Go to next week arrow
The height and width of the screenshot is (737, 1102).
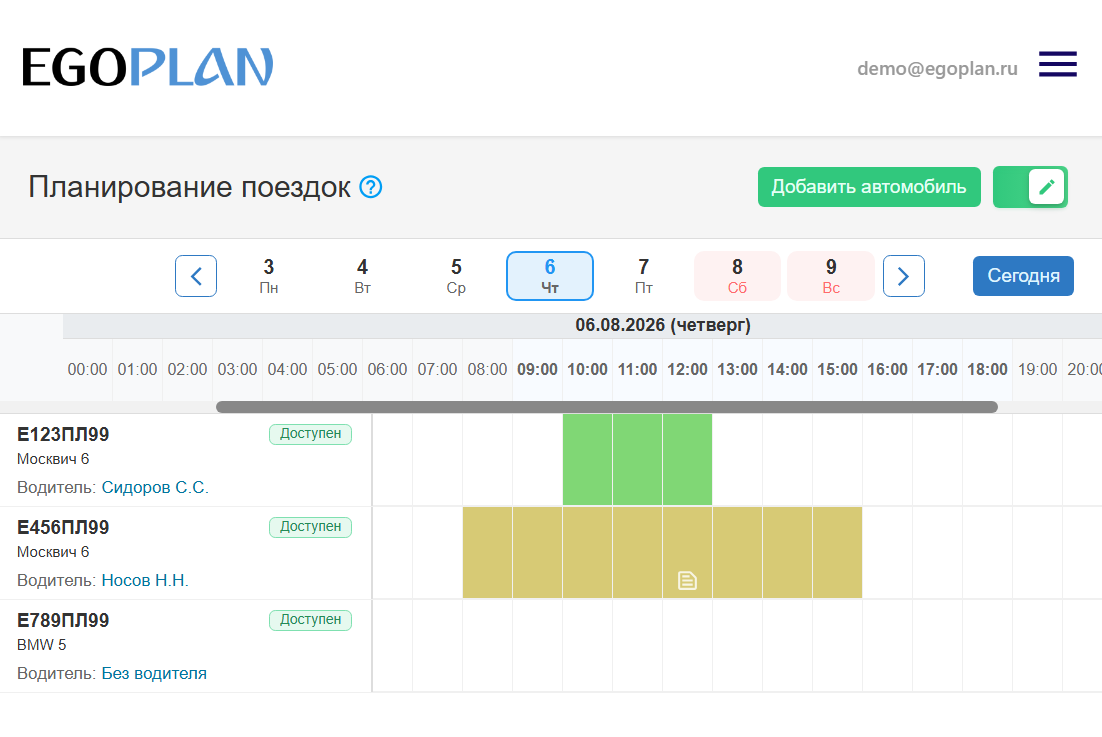904,276
